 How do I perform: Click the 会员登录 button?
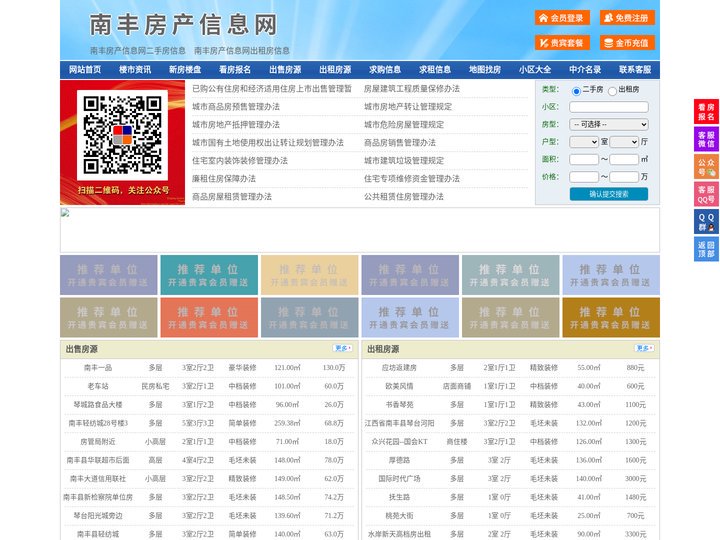pos(562,18)
